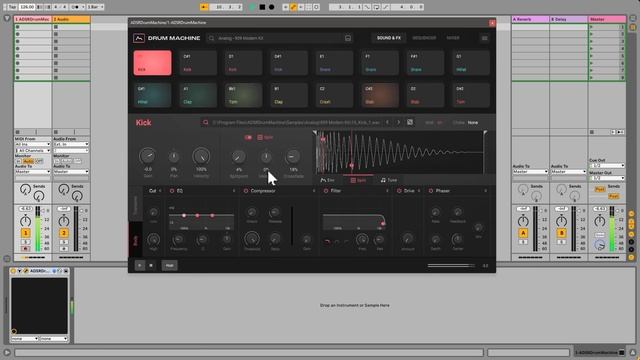
Task: Start playback with the green play button
Action: coord(252,7)
